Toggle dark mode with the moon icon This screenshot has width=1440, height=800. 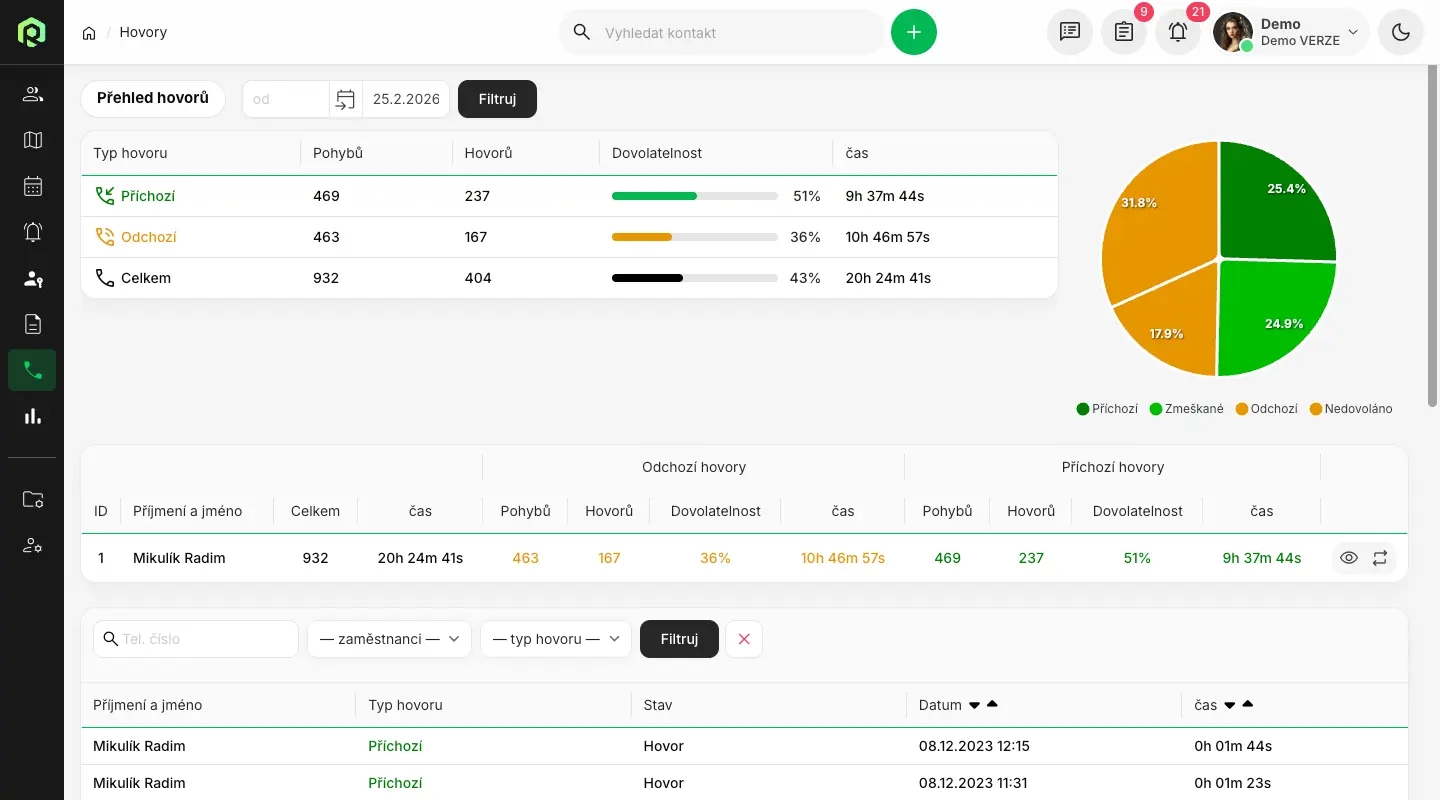pyautogui.click(x=1400, y=32)
